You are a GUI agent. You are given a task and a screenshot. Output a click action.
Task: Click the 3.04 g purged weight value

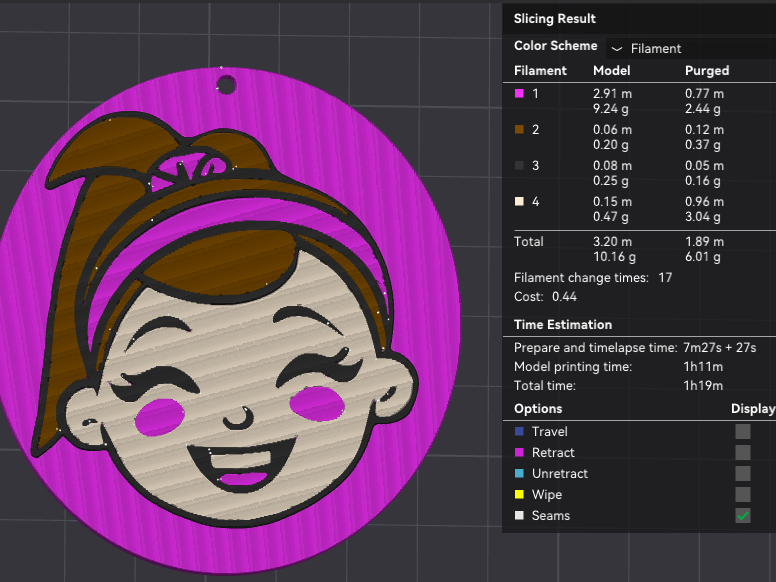703,217
